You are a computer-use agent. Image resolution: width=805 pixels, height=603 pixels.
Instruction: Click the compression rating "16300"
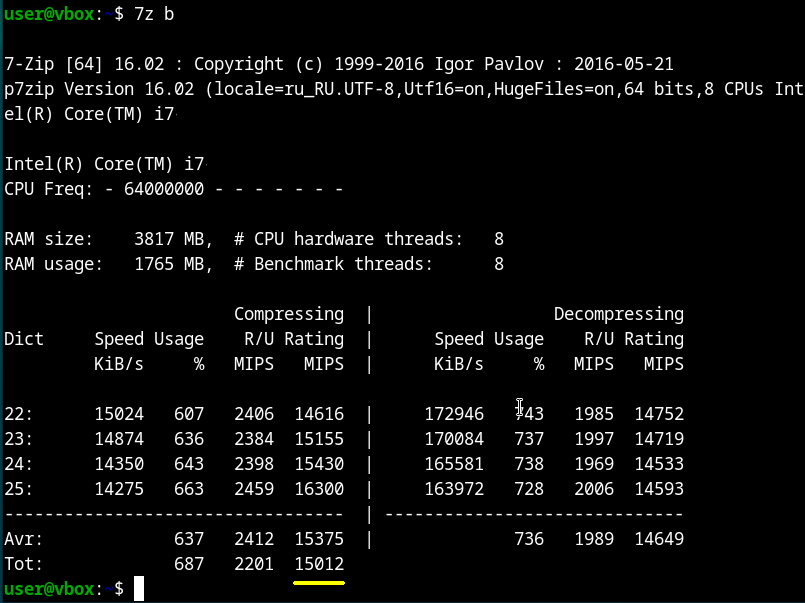tap(319, 489)
